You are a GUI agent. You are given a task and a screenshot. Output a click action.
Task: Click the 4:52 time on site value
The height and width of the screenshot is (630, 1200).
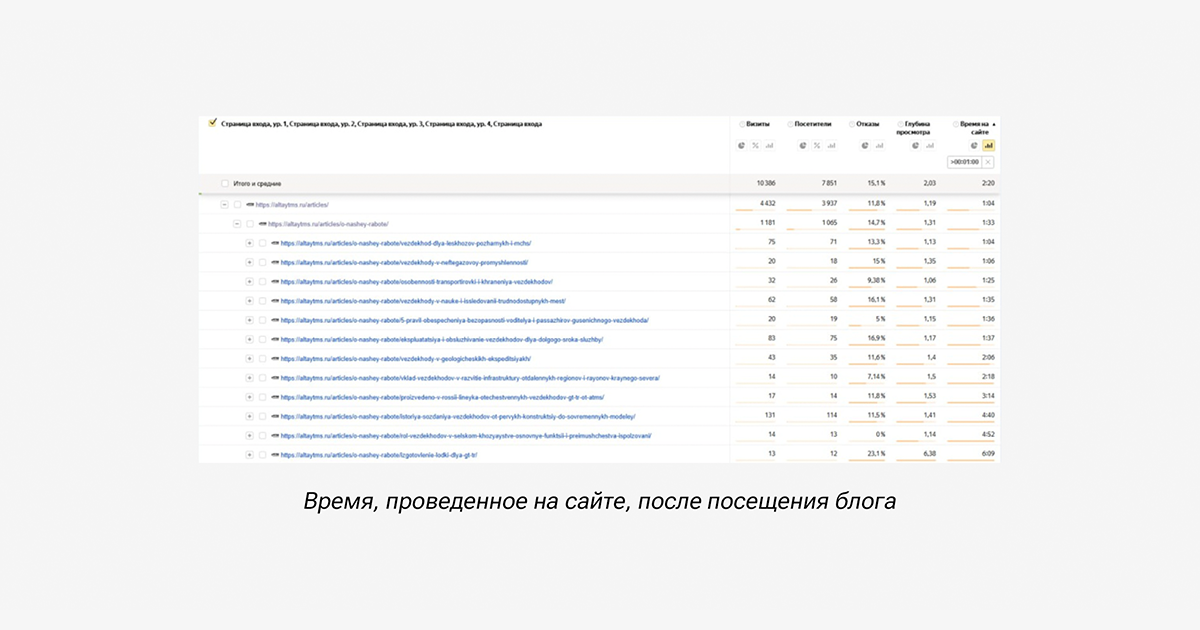987,436
